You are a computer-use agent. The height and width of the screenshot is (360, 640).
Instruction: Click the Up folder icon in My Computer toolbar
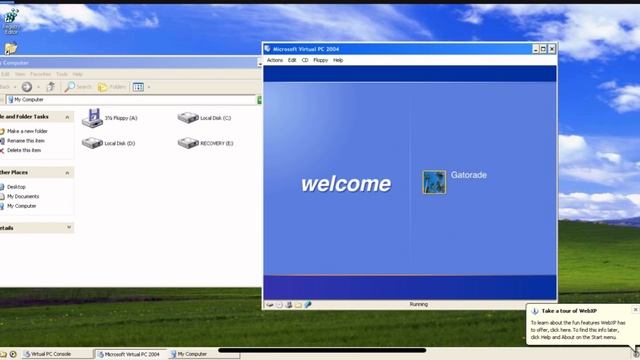coord(51,87)
